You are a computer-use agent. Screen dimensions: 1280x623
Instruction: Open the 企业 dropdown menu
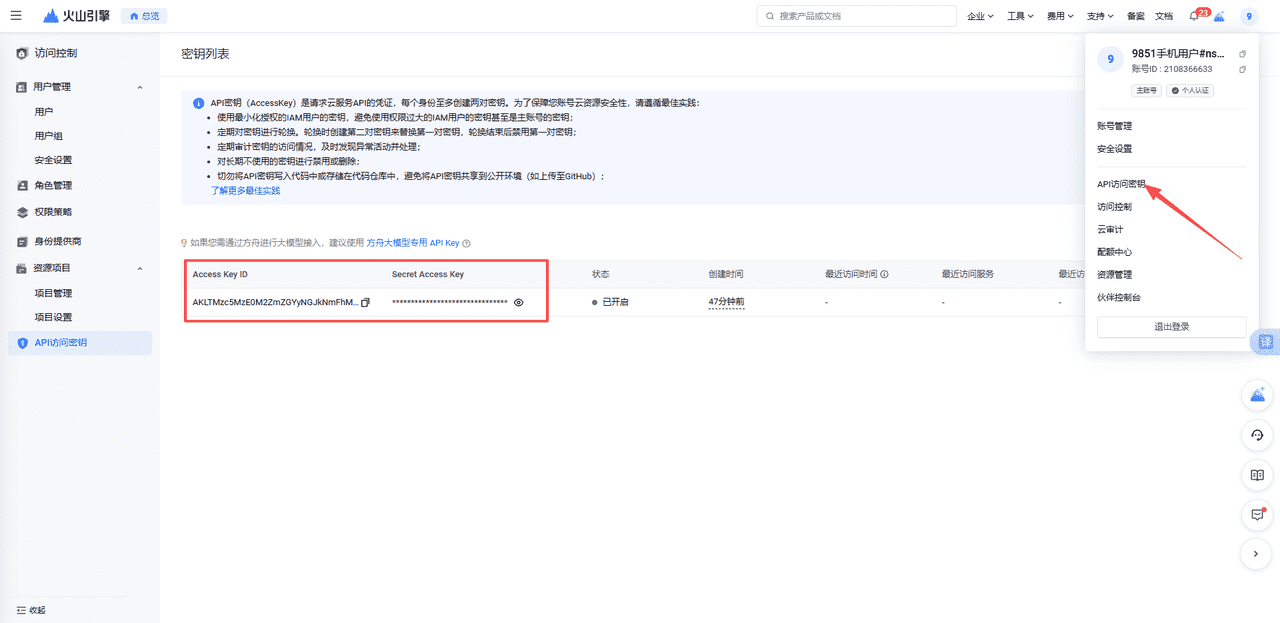979,15
